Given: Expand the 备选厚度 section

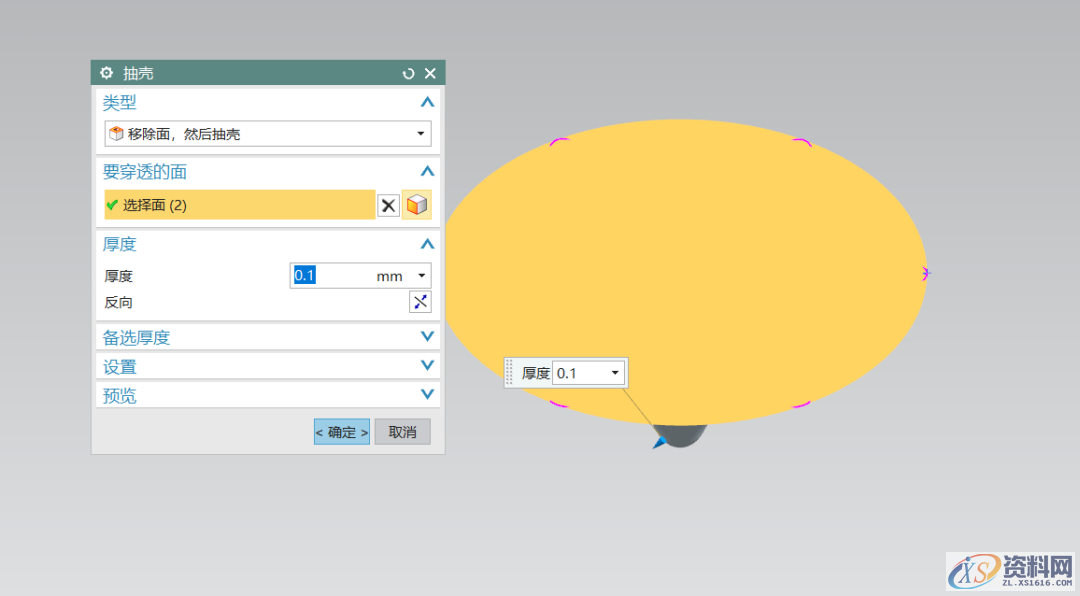Looking at the screenshot, I should coord(427,337).
